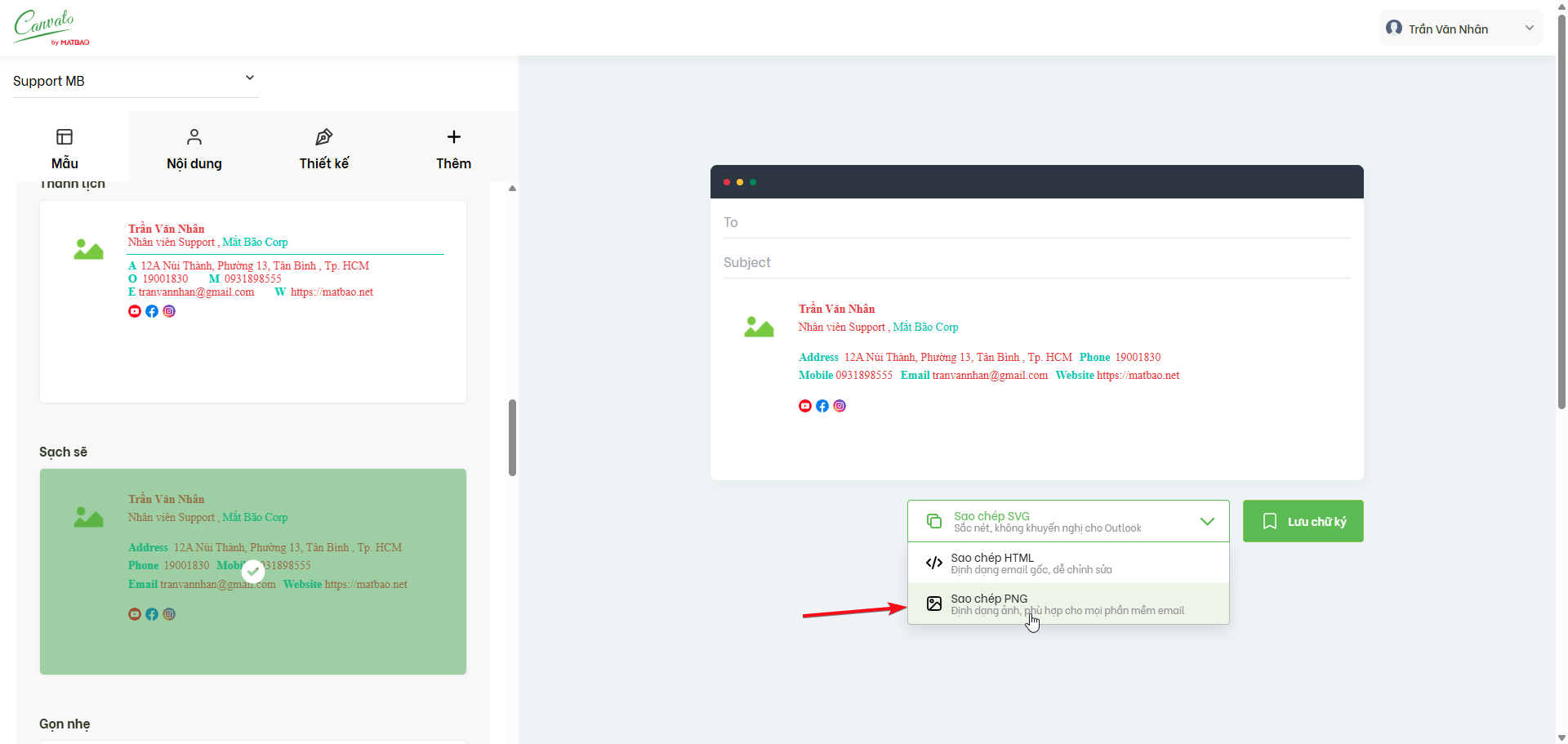1568x744 pixels.
Task: Click the checkmark on Sạch sẽ template
Action: point(253,571)
